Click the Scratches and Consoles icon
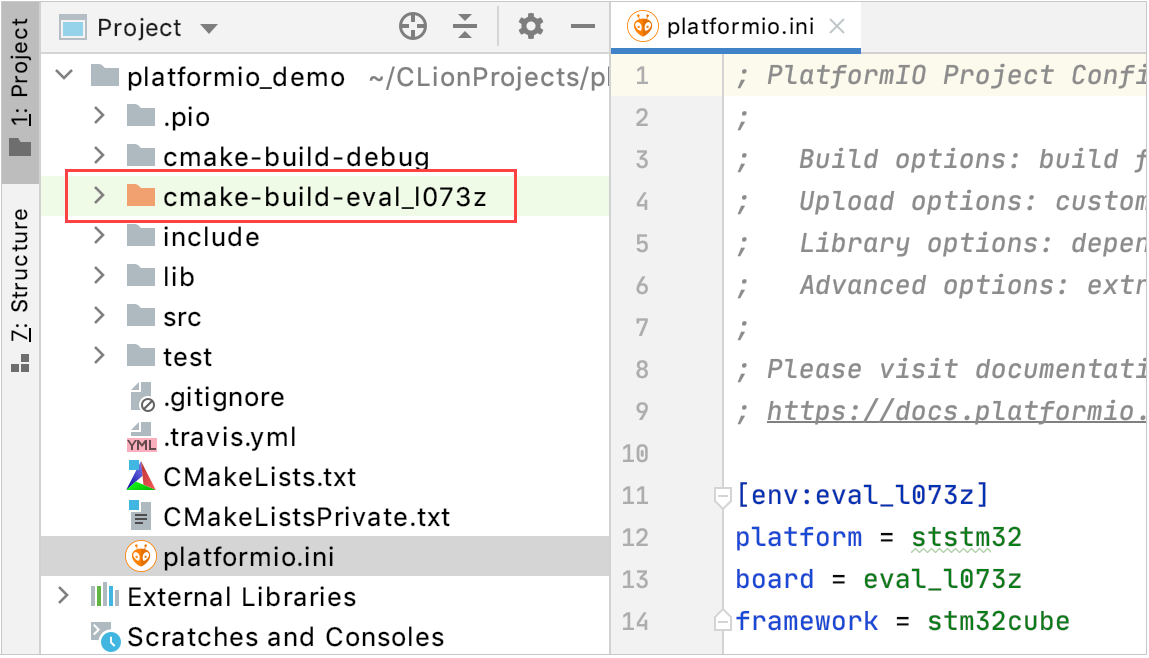This screenshot has width=1149, height=658. tap(105, 637)
